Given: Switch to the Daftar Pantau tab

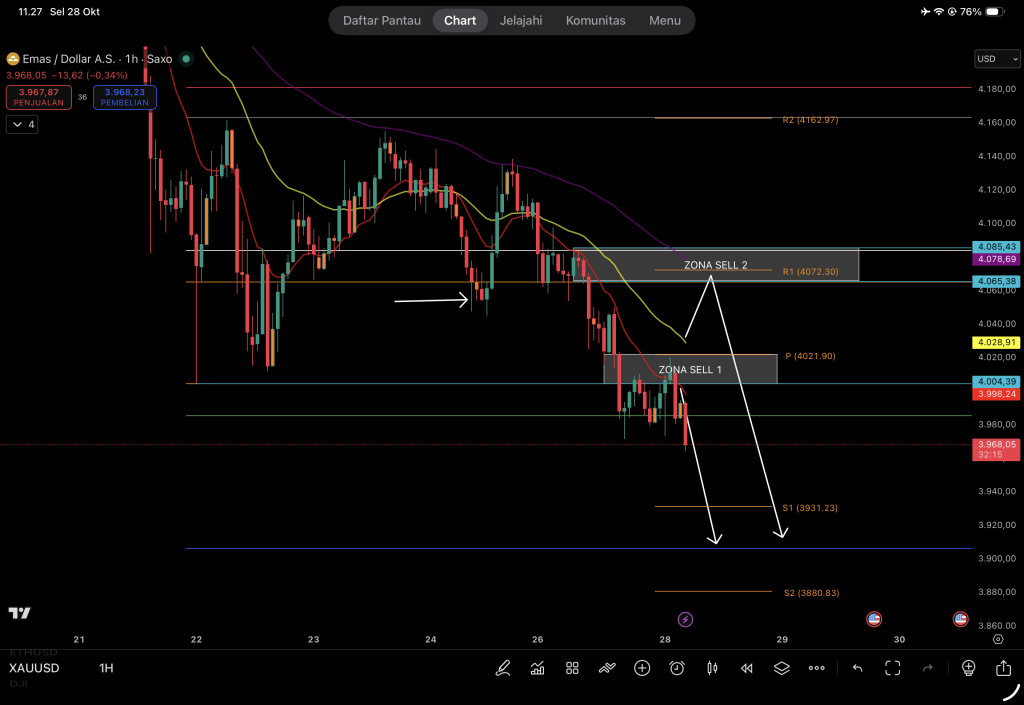Looking at the screenshot, I should [x=380, y=20].
